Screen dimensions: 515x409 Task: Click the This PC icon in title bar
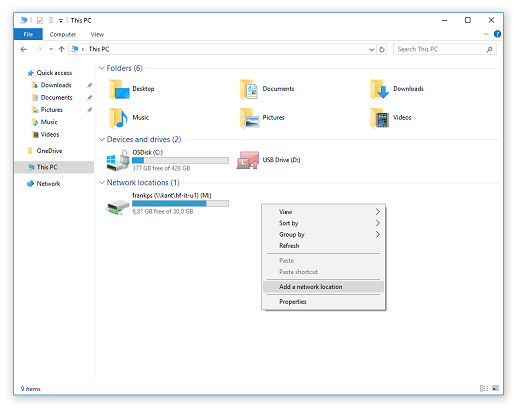[23, 20]
